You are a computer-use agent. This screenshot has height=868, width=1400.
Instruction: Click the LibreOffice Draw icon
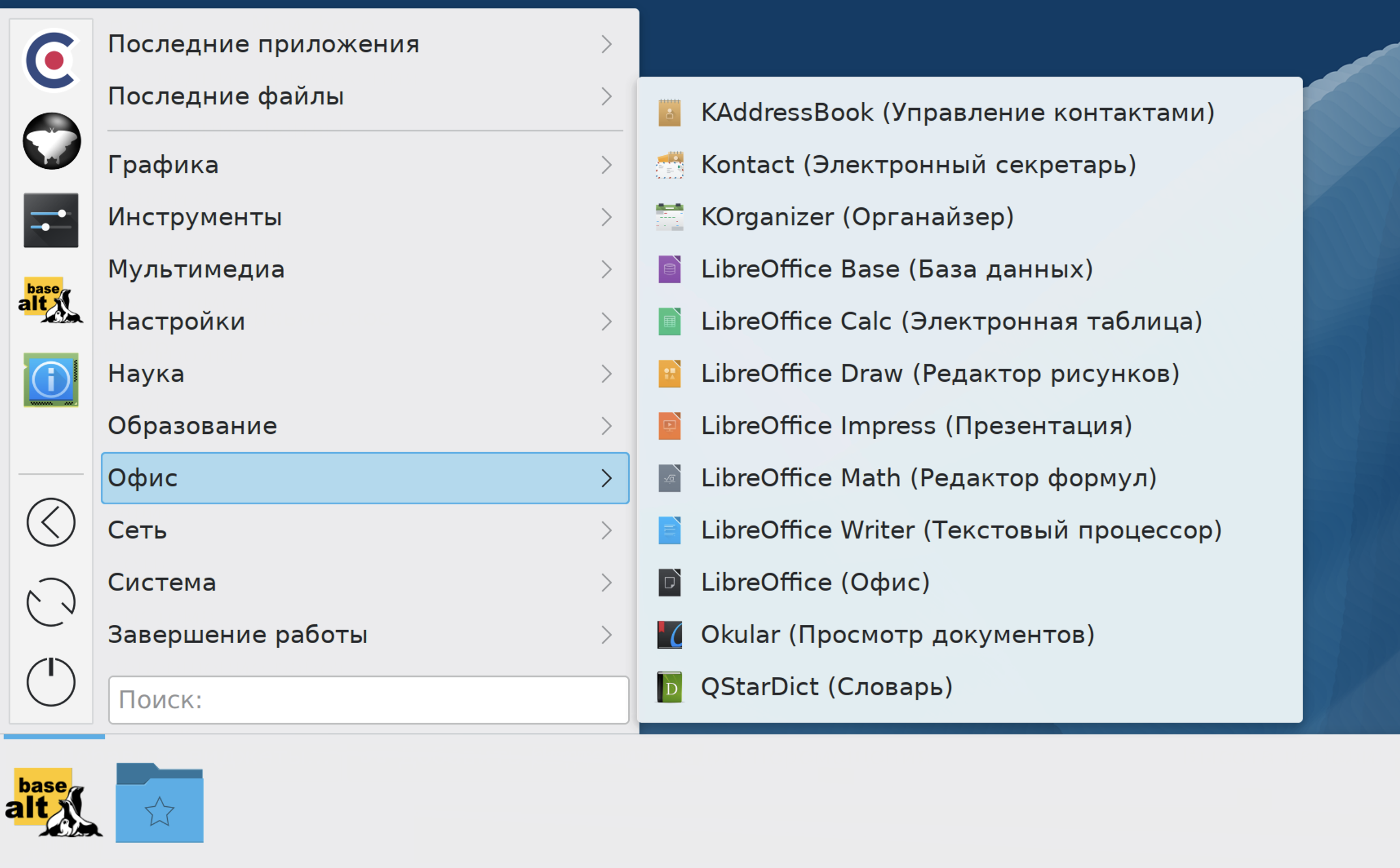point(669,374)
